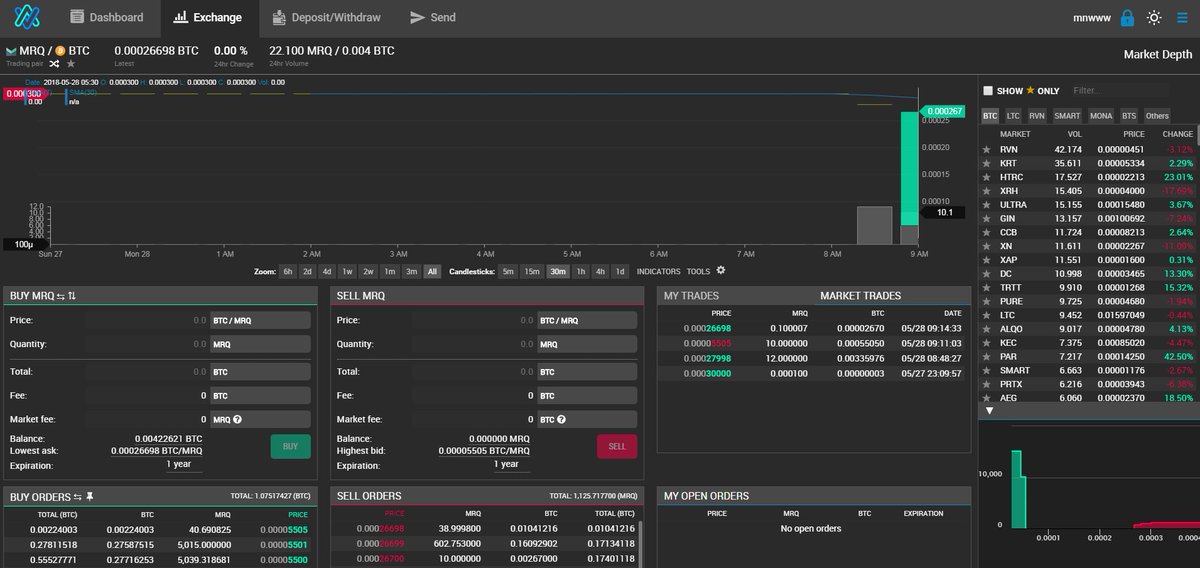Open the hamburger menu in the header
Image resolution: width=1200 pixels, height=568 pixels.
tap(1183, 18)
